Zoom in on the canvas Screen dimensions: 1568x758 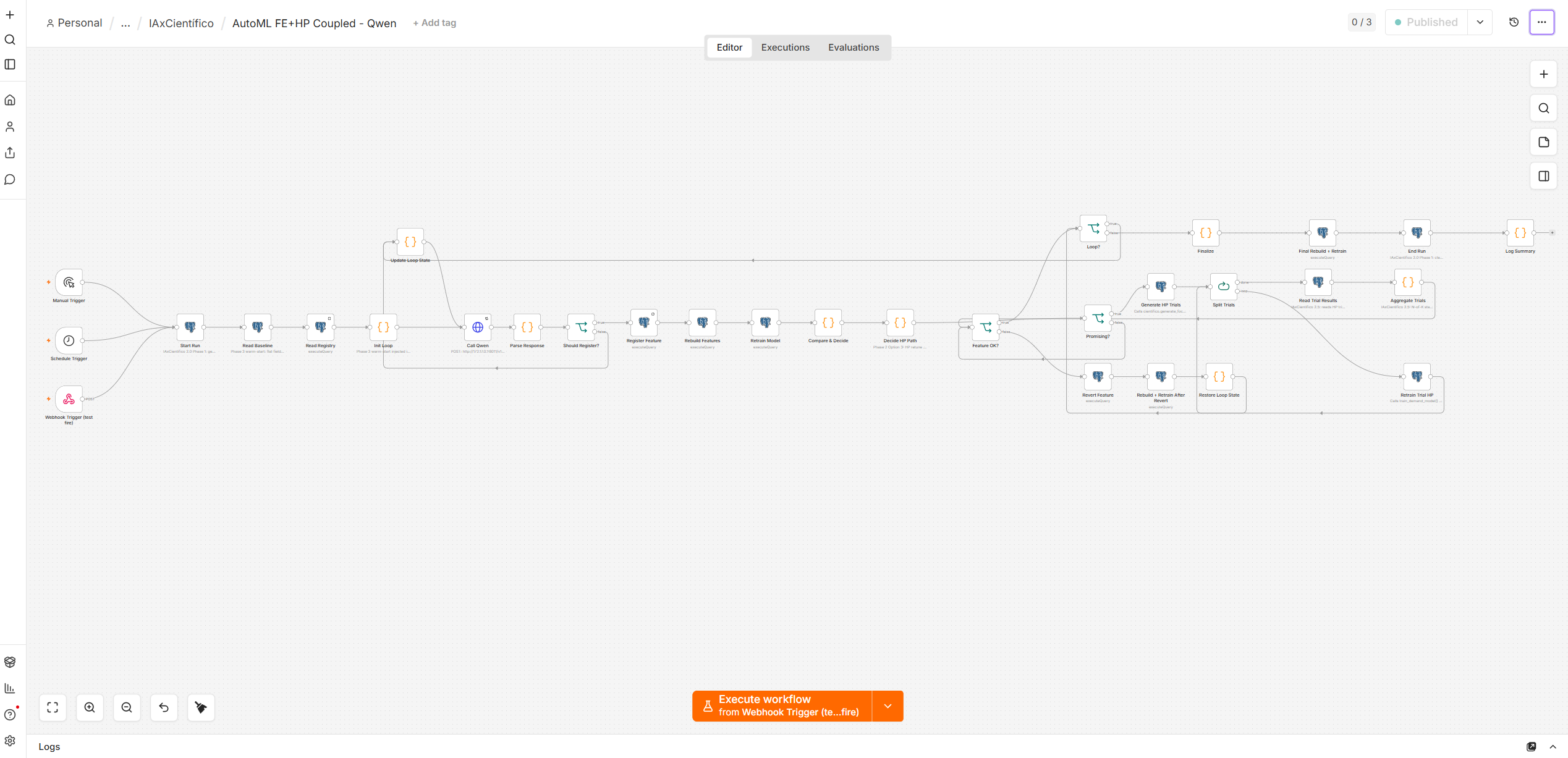point(90,707)
